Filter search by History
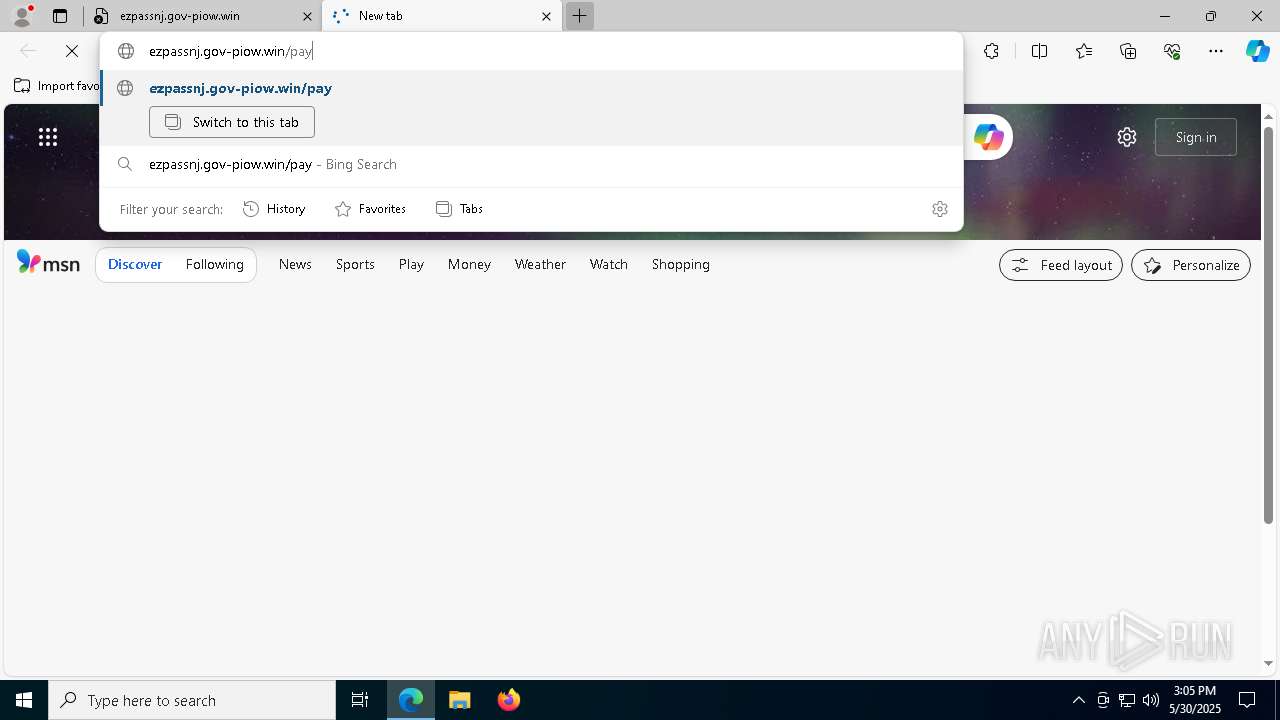 [274, 209]
